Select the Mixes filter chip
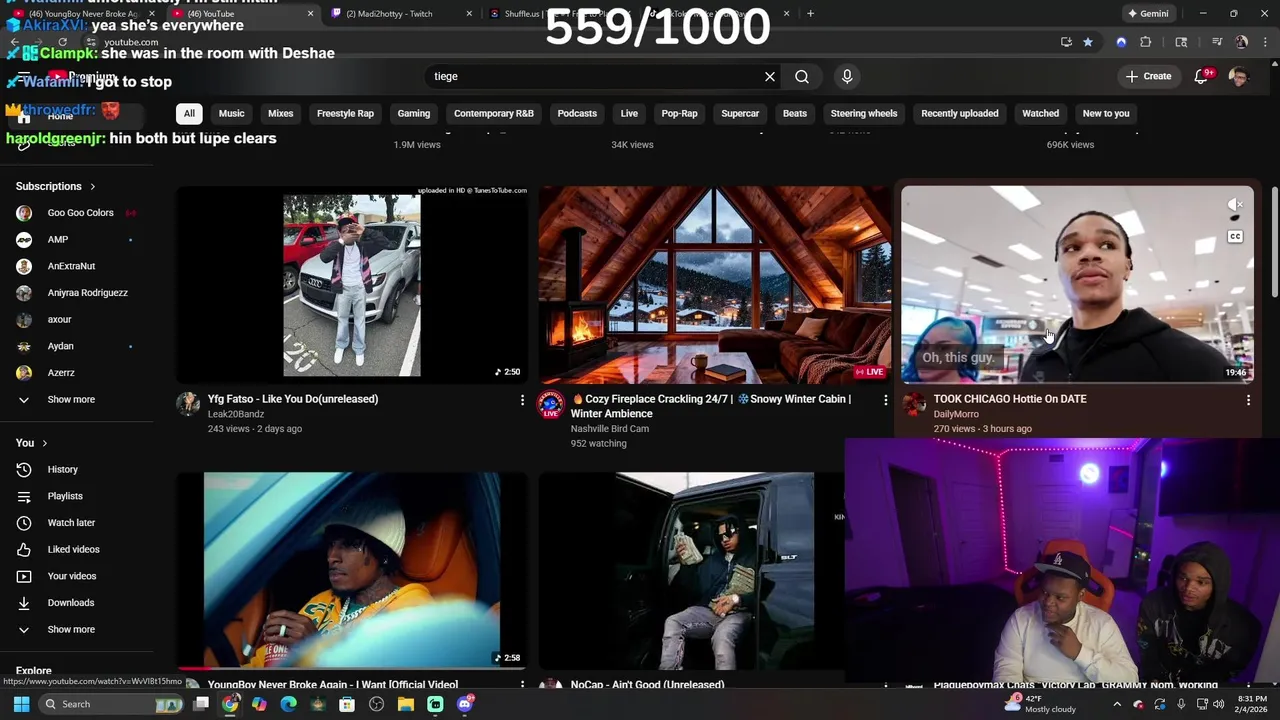The width and height of the screenshot is (1280, 720). (280, 113)
